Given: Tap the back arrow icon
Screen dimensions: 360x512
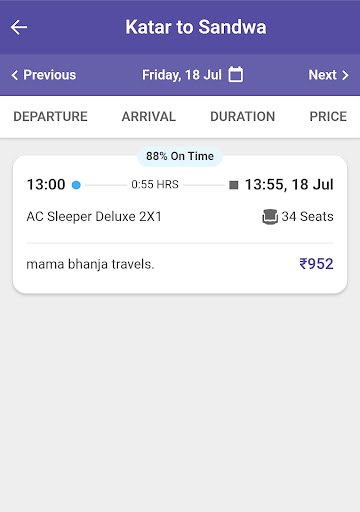Looking at the screenshot, I should coord(19,27).
